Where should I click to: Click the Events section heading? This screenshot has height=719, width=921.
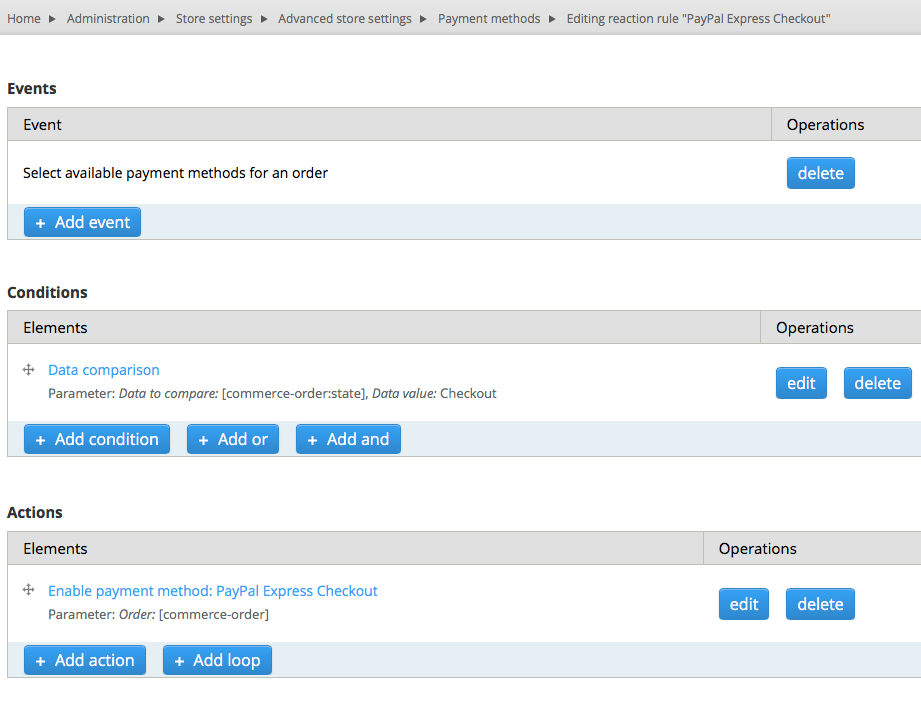point(32,89)
